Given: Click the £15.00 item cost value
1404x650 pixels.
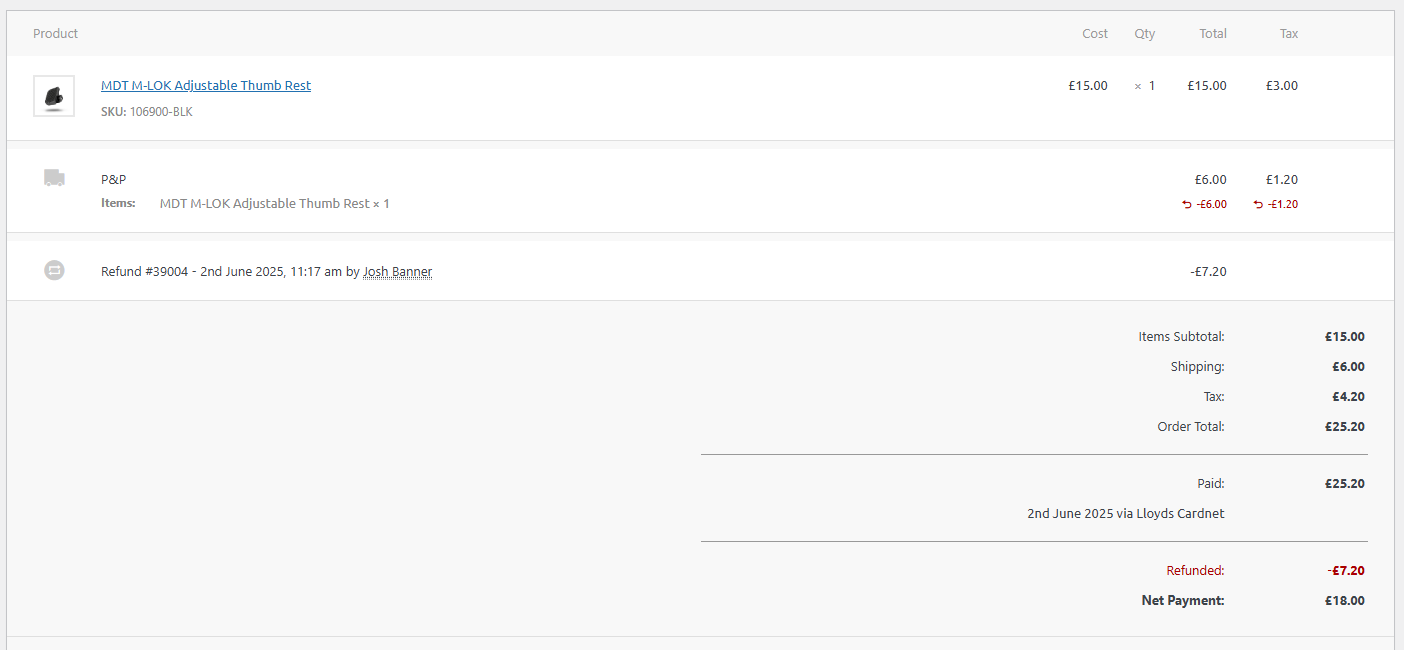Looking at the screenshot, I should pyautogui.click(x=1088, y=86).
